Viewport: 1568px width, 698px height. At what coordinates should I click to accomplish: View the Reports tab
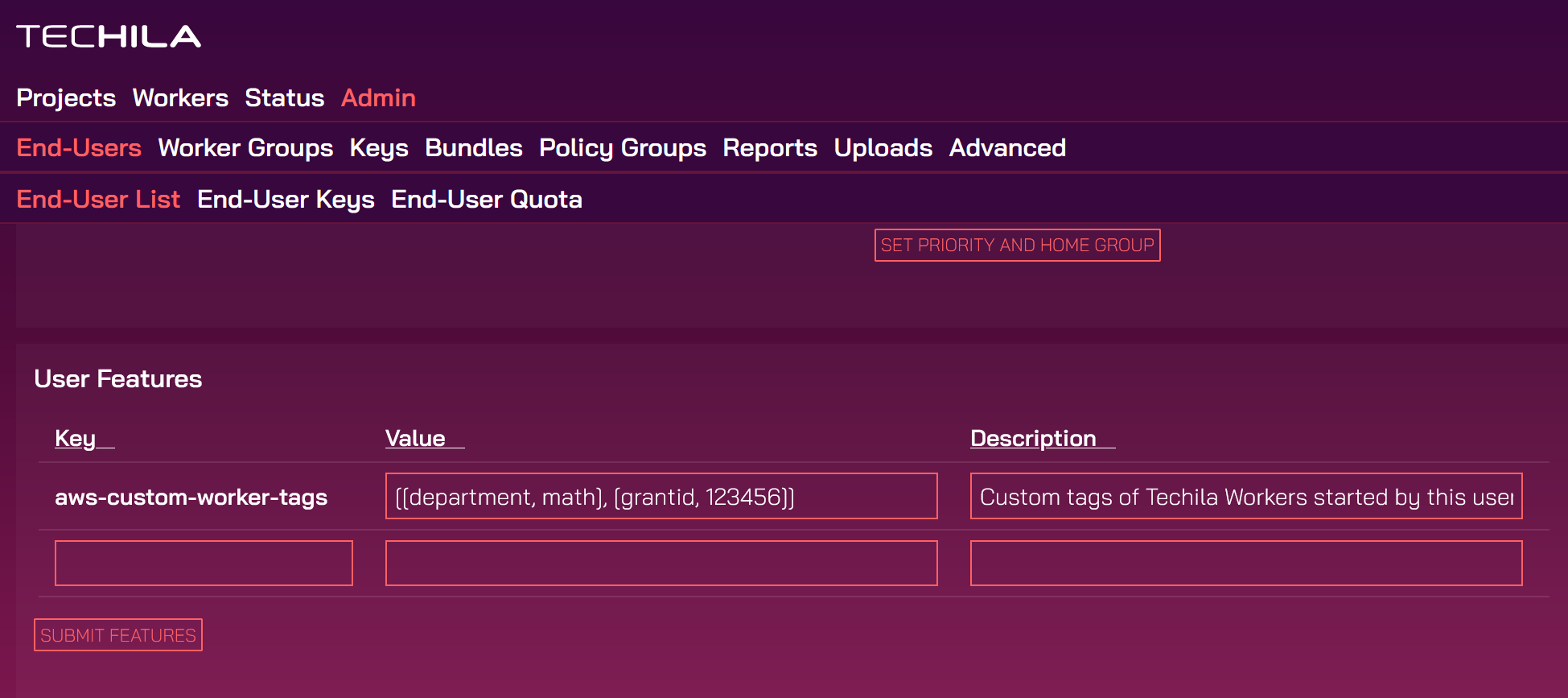pyautogui.click(x=769, y=148)
